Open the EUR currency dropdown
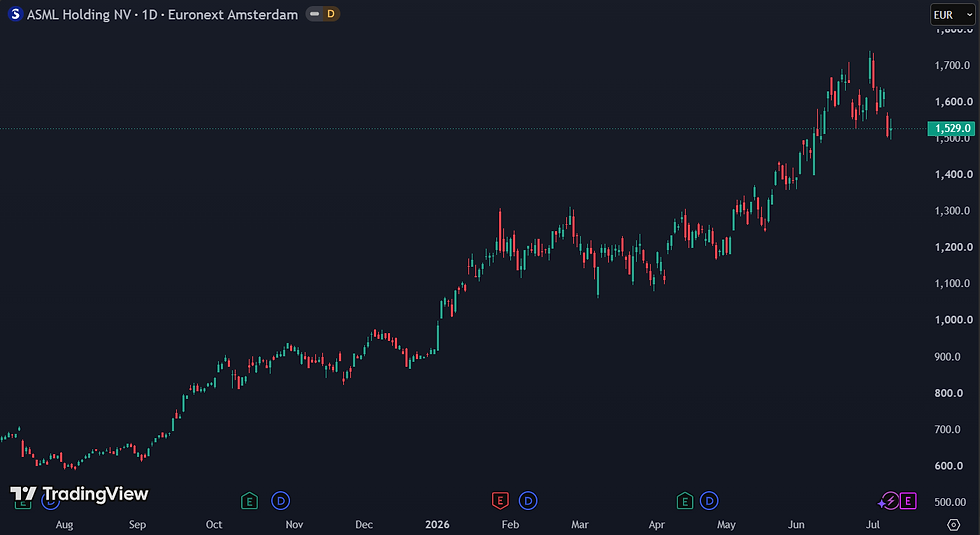Screen dimensions: 980x535 coord(952,14)
